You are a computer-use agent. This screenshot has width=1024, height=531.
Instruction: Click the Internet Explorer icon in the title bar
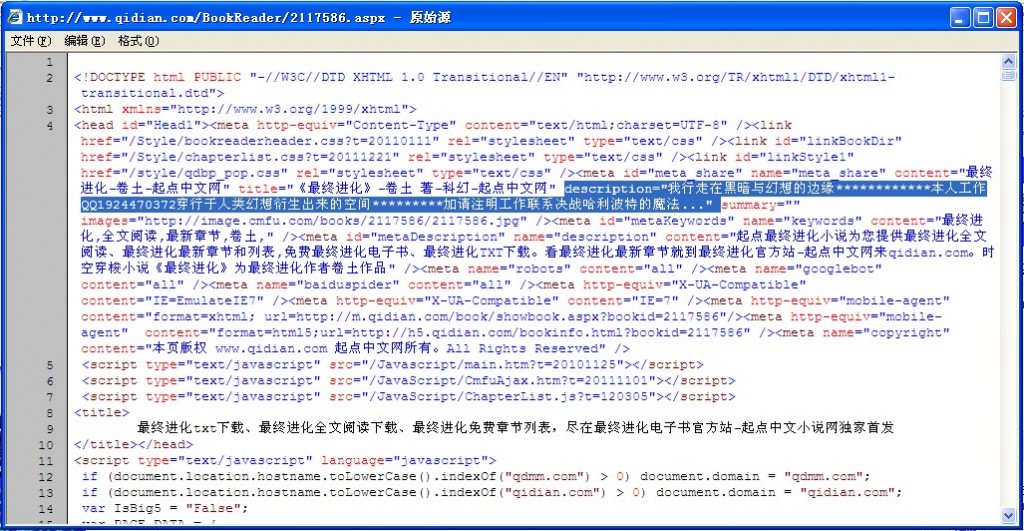click(14, 17)
